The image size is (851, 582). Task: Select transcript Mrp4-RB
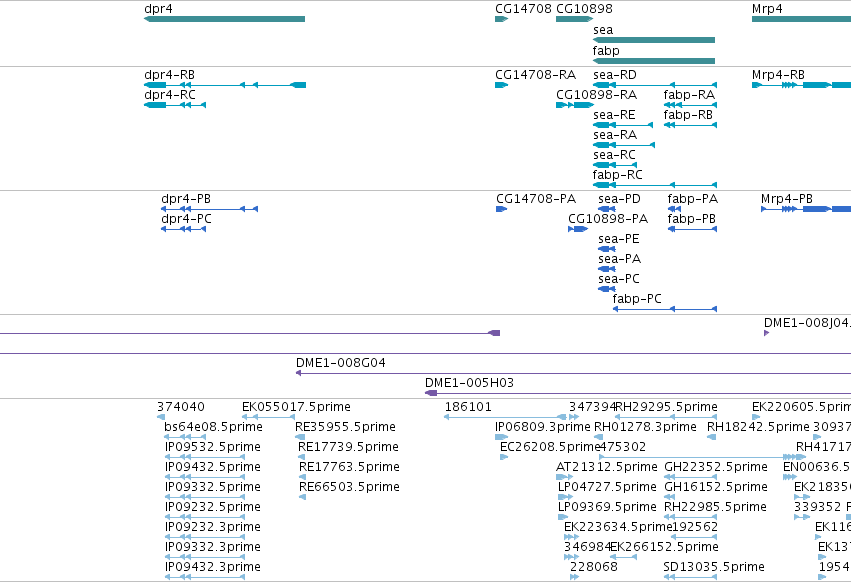(x=802, y=85)
